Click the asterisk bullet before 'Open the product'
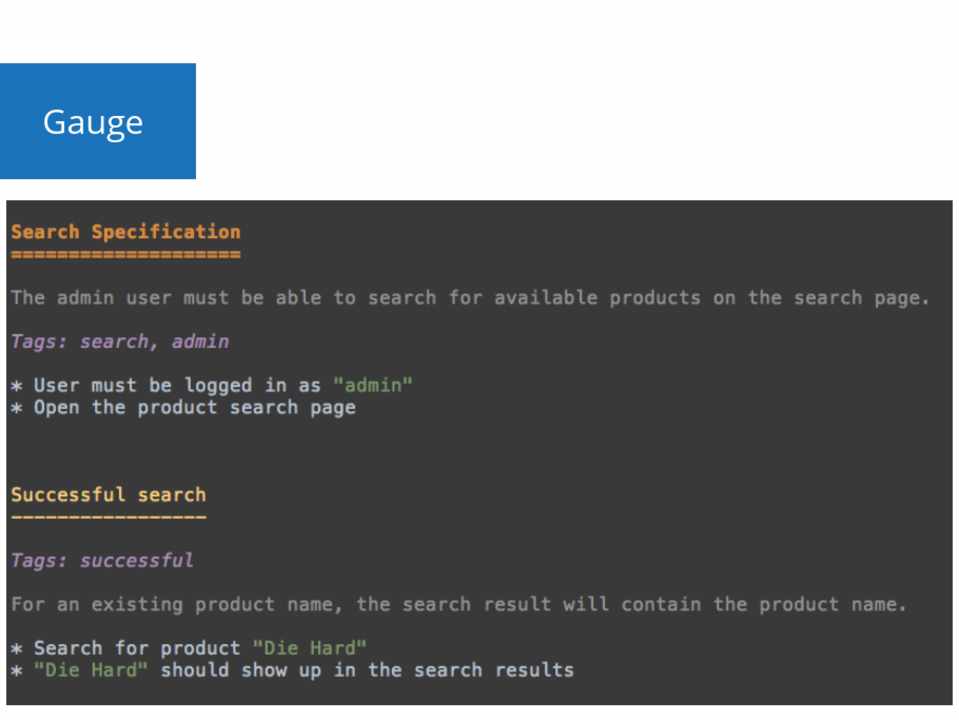Image resolution: width=959 pixels, height=720 pixels. (16, 409)
